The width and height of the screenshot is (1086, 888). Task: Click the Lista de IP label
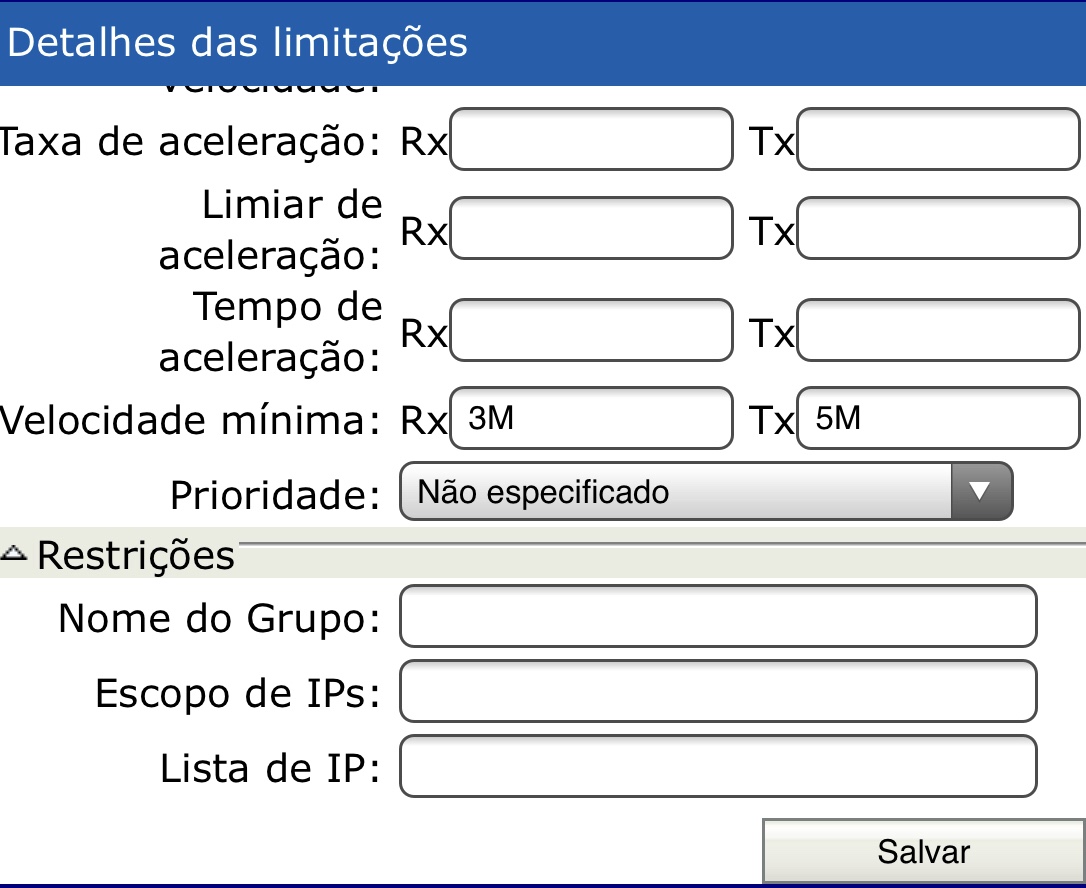click(x=270, y=769)
